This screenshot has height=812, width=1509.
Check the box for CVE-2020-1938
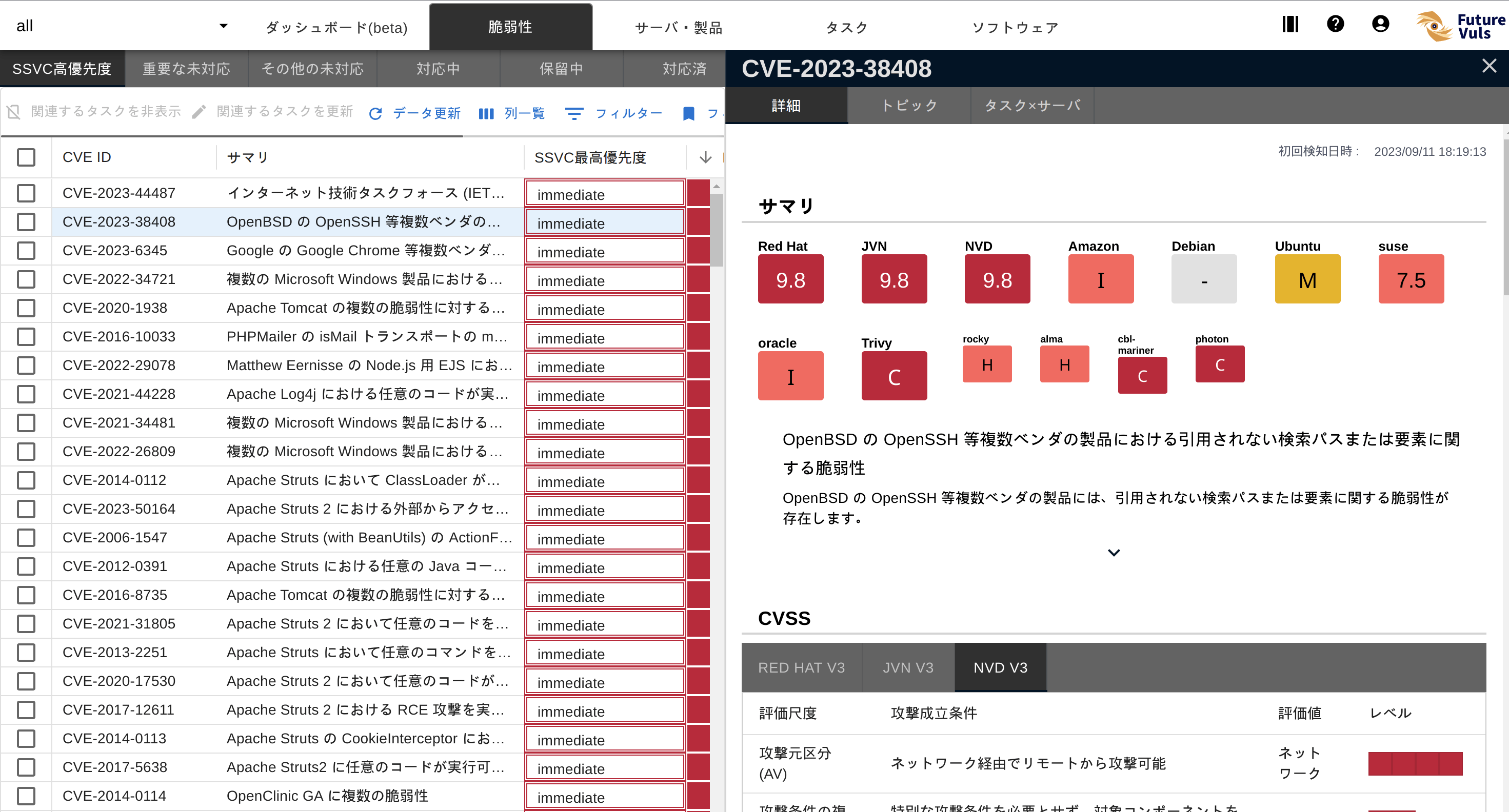tap(26, 308)
